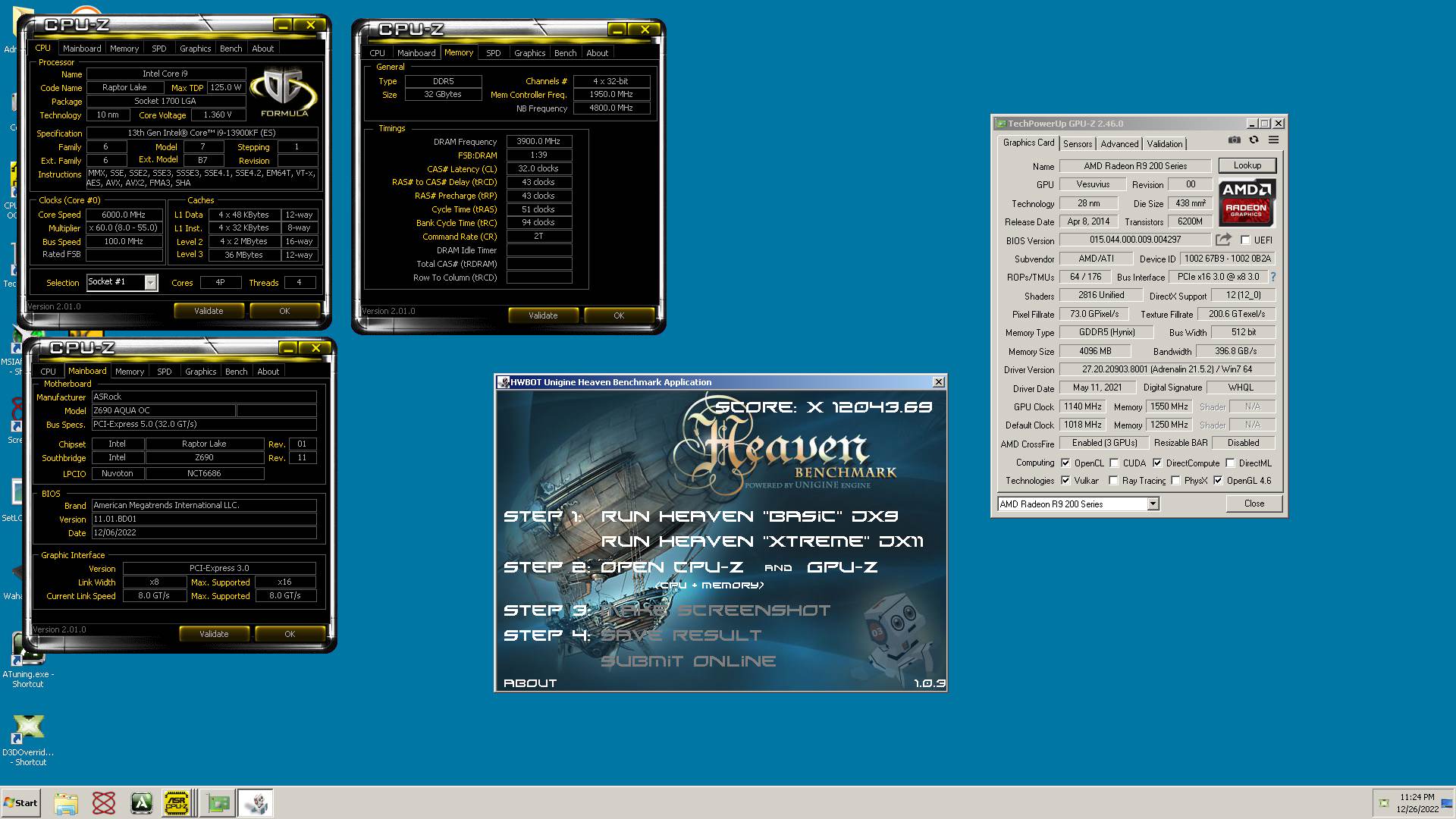Open the D3DOverrider desktop shortcut
Screen dimensions: 1456x819
pyautogui.click(x=27, y=739)
